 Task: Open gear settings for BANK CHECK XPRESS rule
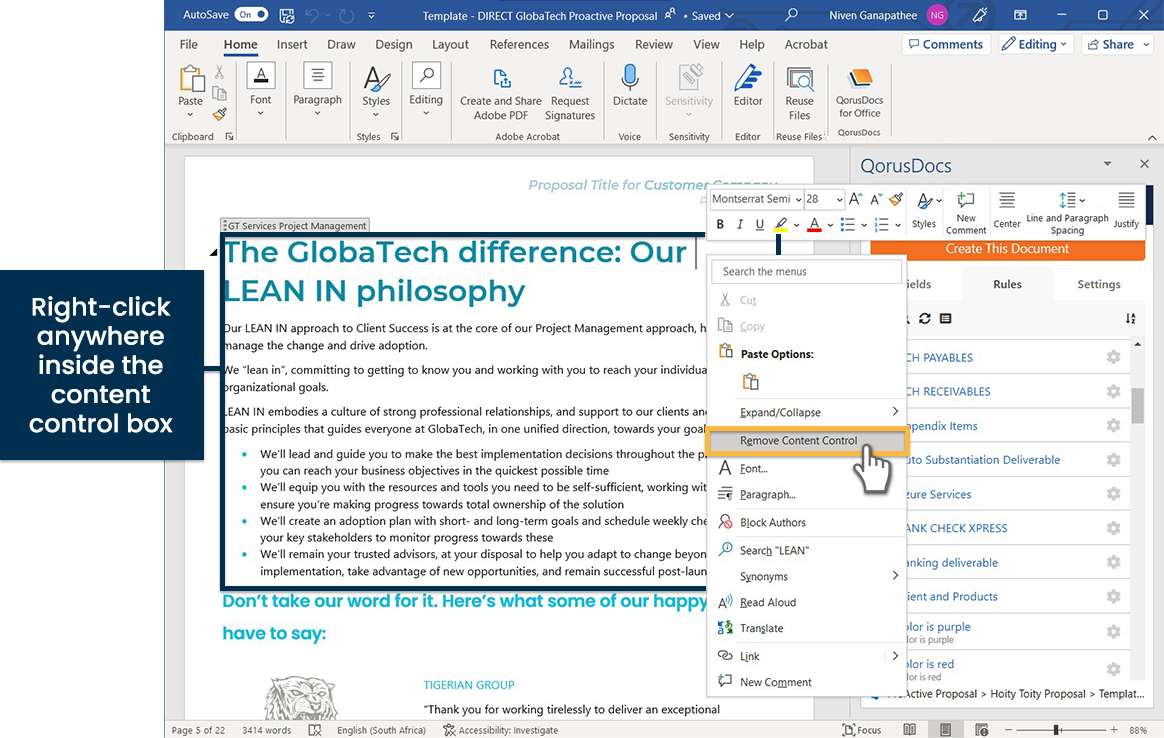(x=1113, y=528)
